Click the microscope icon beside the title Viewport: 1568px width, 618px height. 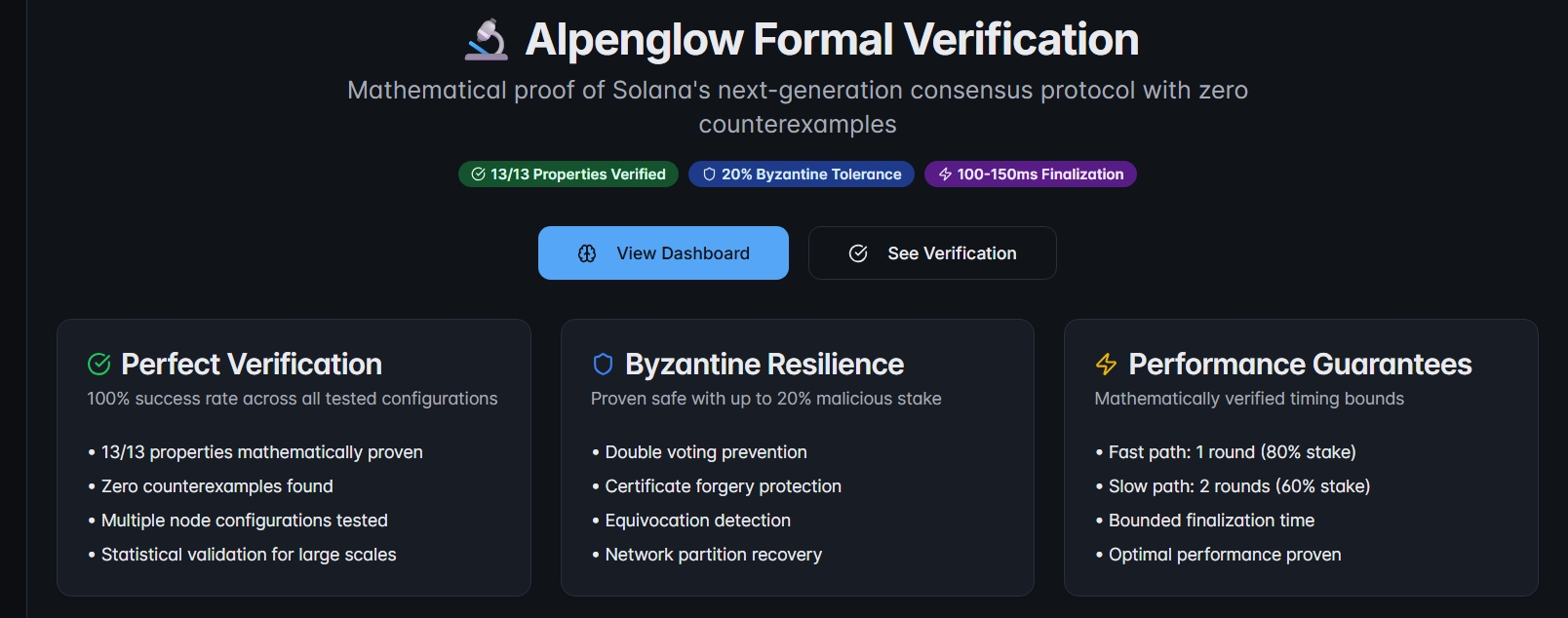486,37
